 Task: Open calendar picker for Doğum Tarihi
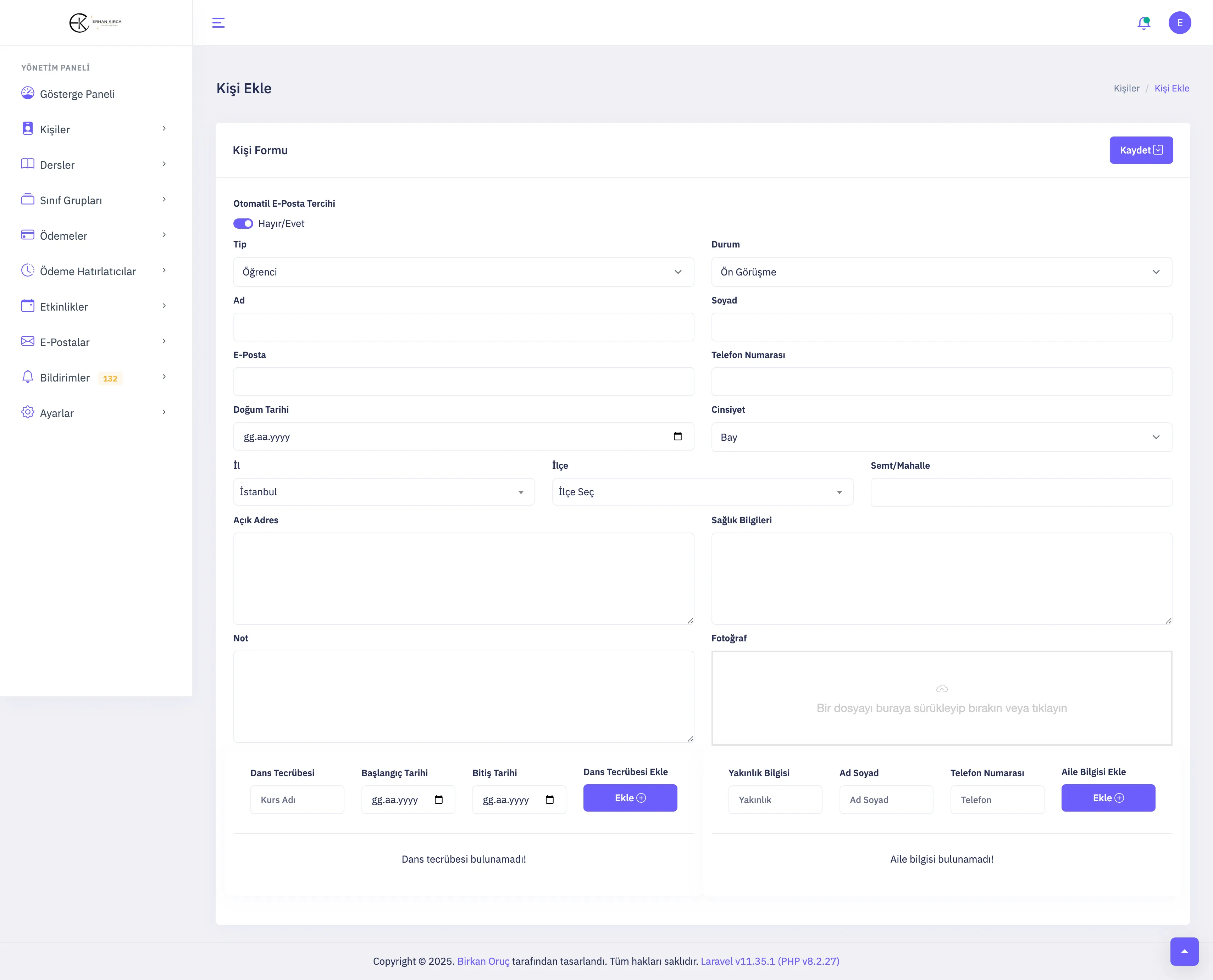pos(678,436)
